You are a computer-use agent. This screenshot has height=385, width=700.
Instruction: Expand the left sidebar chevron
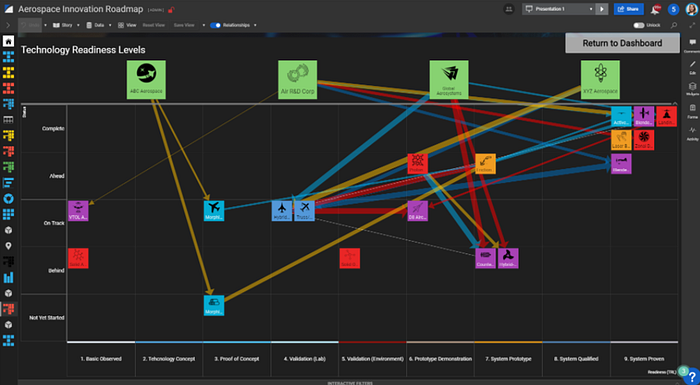(x=8, y=25)
